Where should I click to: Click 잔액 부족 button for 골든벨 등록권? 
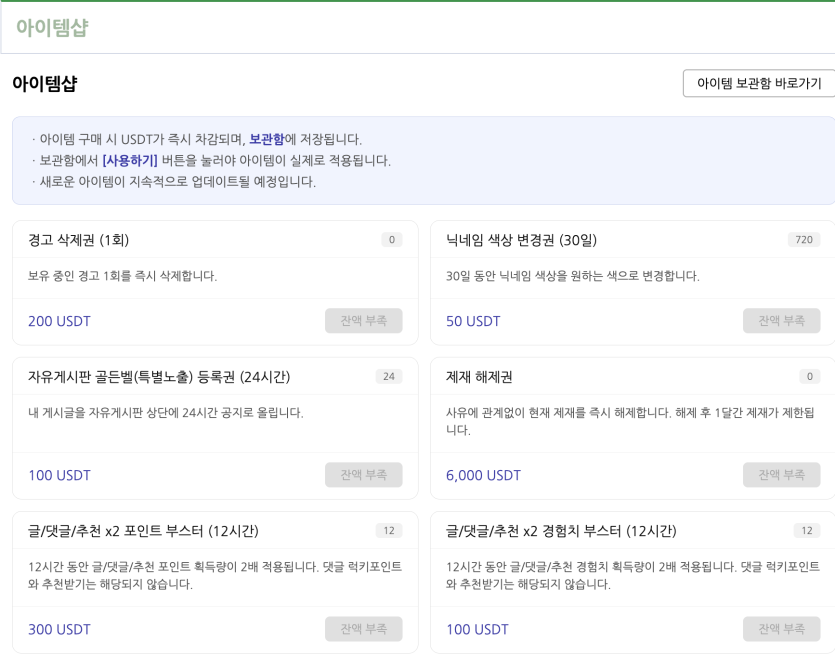pyautogui.click(x=364, y=474)
